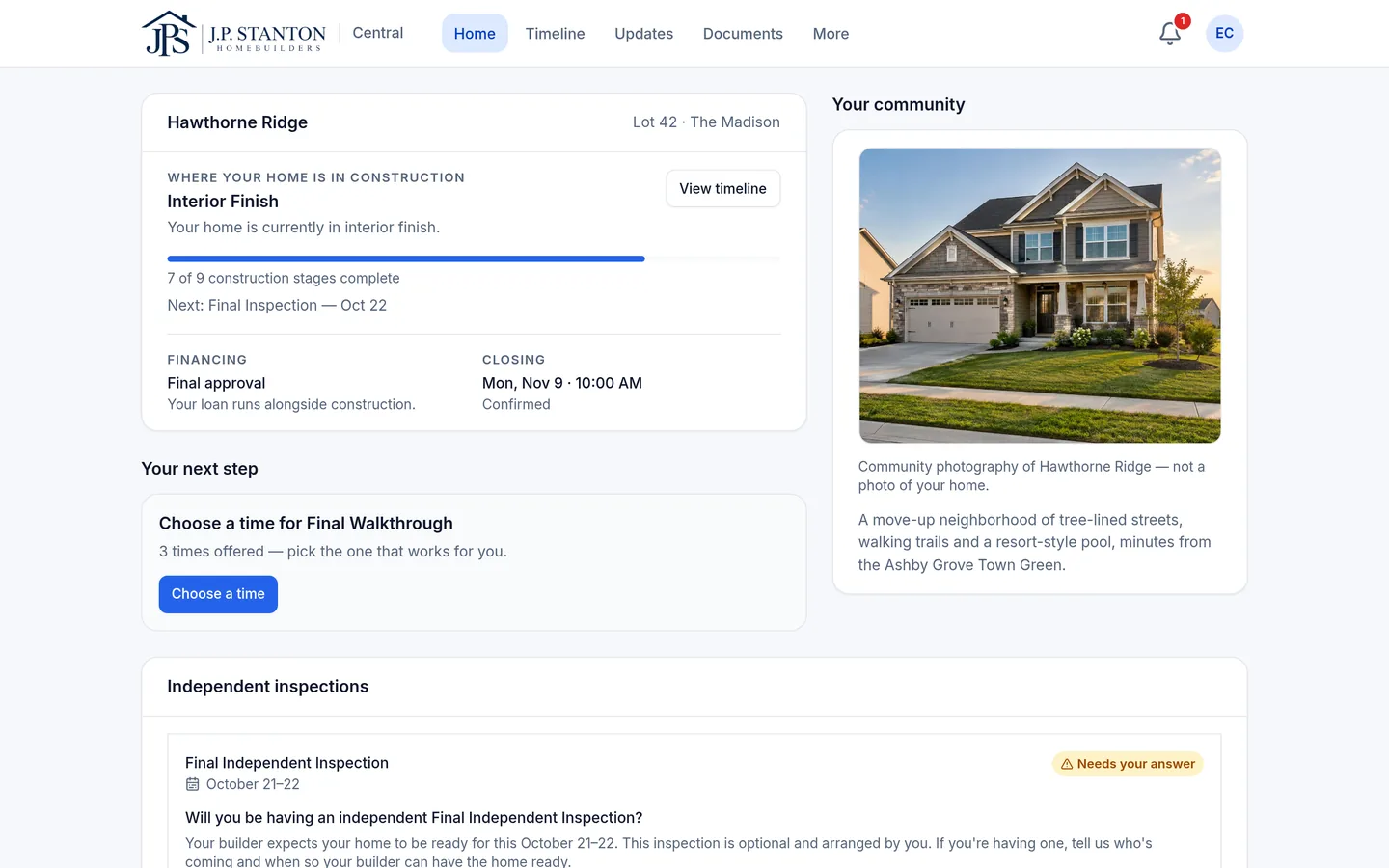
Task: Click the closing date Mon, Nov 9
Action: tap(562, 383)
